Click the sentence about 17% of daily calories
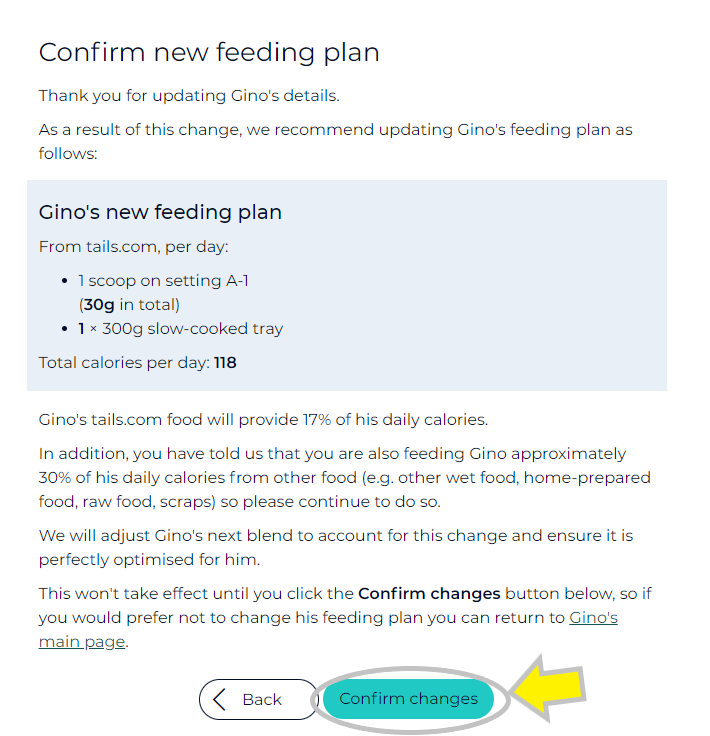710x736 pixels. pos(263,419)
